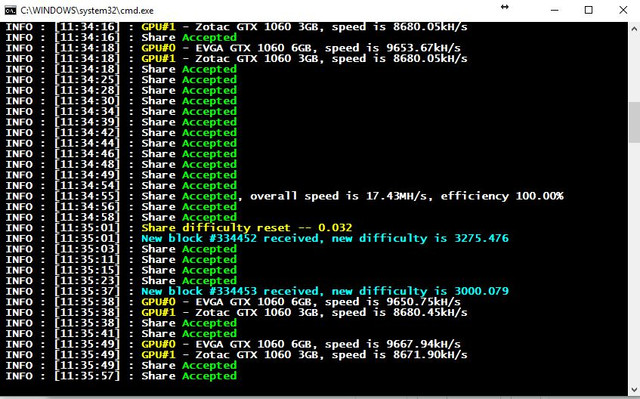Click the timestamp '[11:34:28]'
This screenshot has height=399, width=640.
point(87,91)
